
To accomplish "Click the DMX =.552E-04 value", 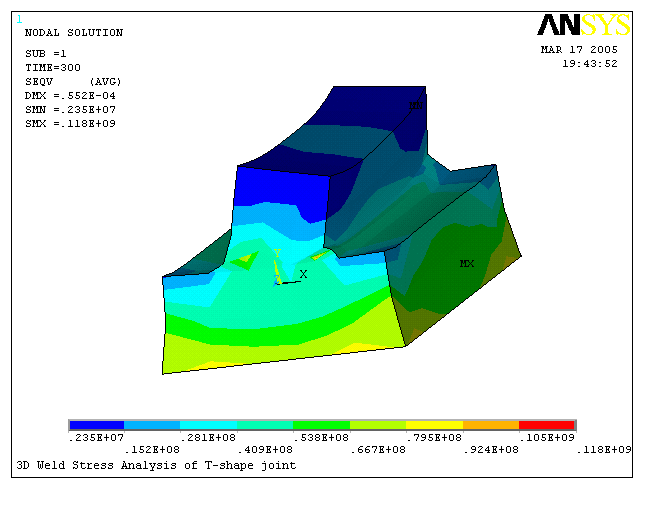I will coord(64,95).
